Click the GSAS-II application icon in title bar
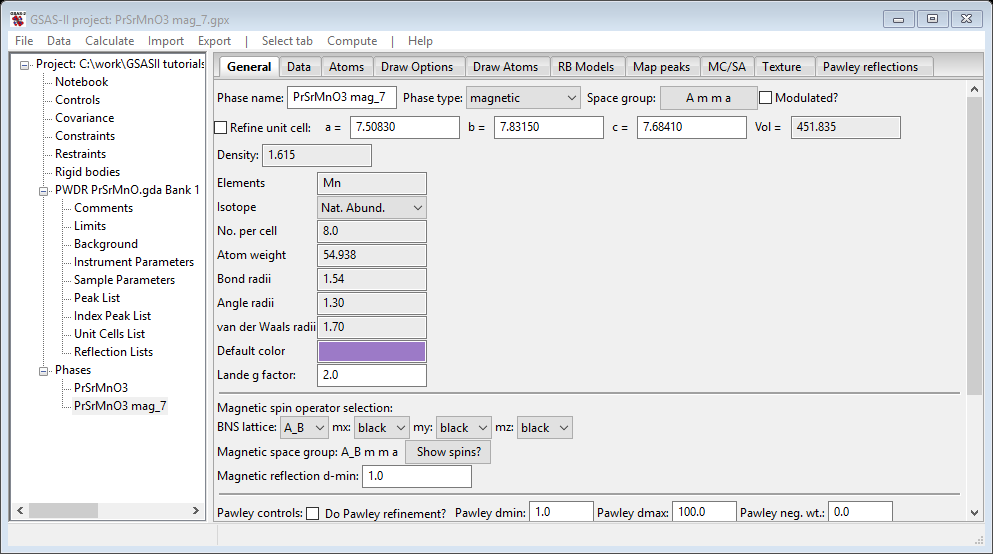This screenshot has width=993, height=554. (18, 19)
